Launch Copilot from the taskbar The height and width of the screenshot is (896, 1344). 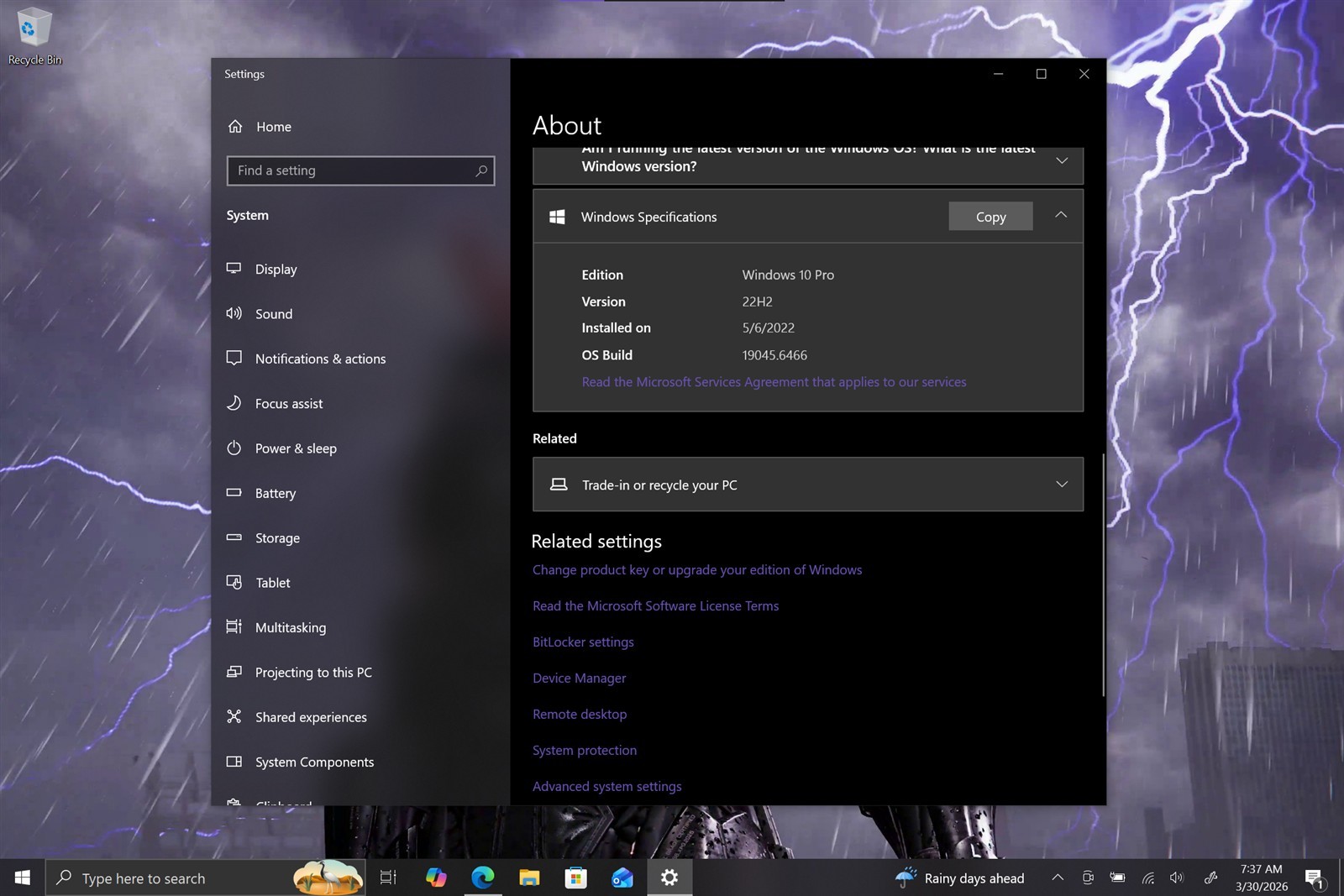(436, 878)
